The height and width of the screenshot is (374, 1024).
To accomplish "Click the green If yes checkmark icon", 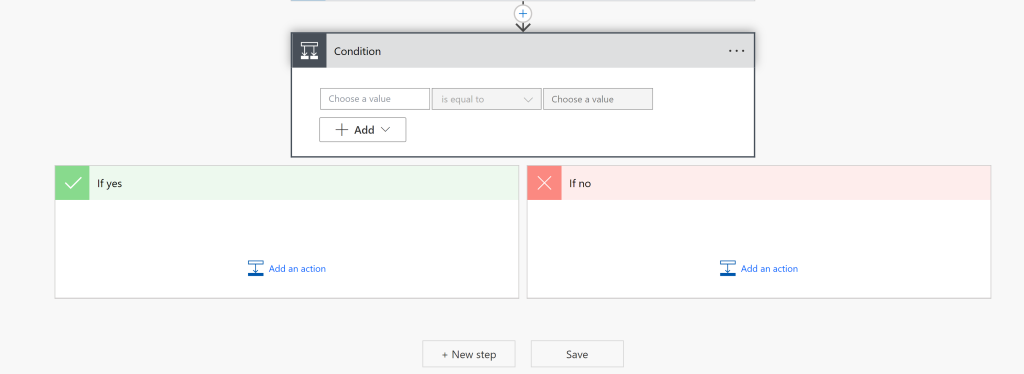I will point(72,183).
